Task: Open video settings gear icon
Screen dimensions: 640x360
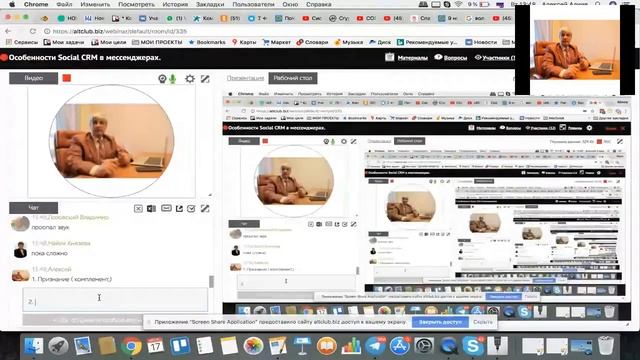Action: (x=190, y=79)
